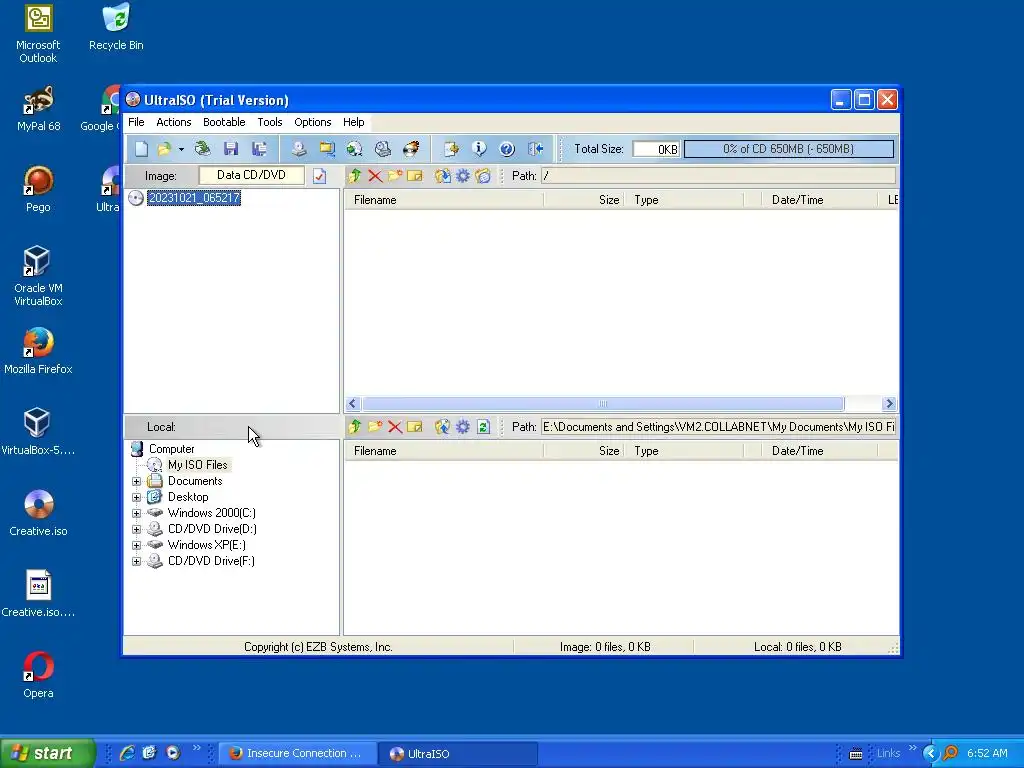1024x768 pixels.
Task: Sort image list by Filename column
Action: [x=444, y=200]
